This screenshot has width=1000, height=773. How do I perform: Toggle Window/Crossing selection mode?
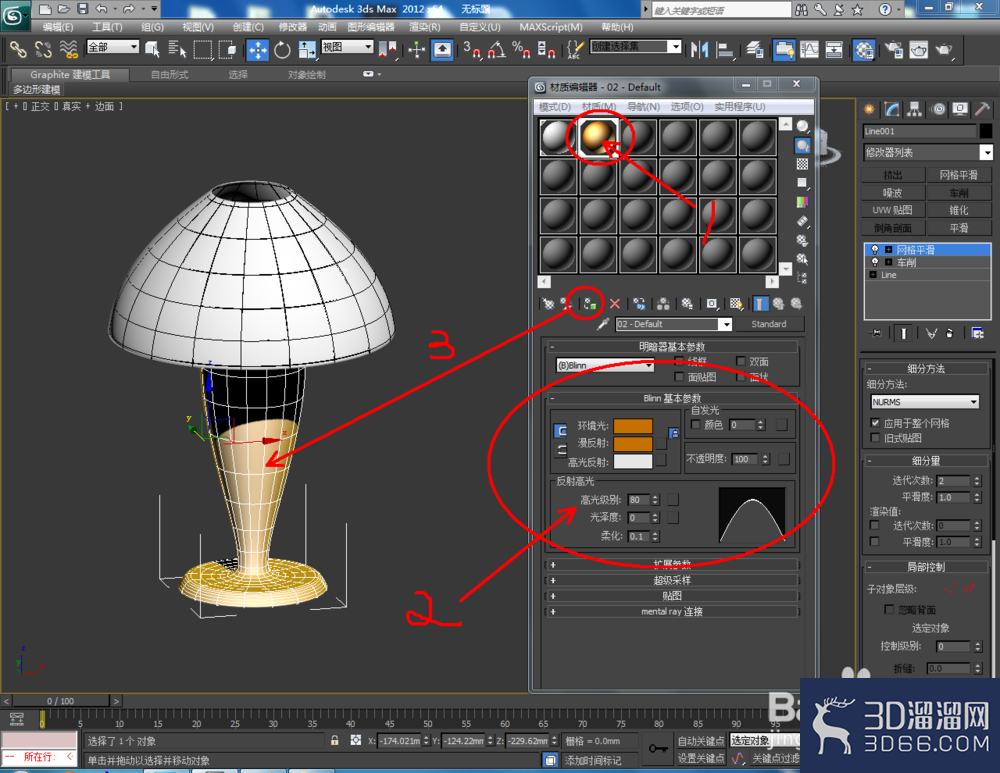coord(228,49)
